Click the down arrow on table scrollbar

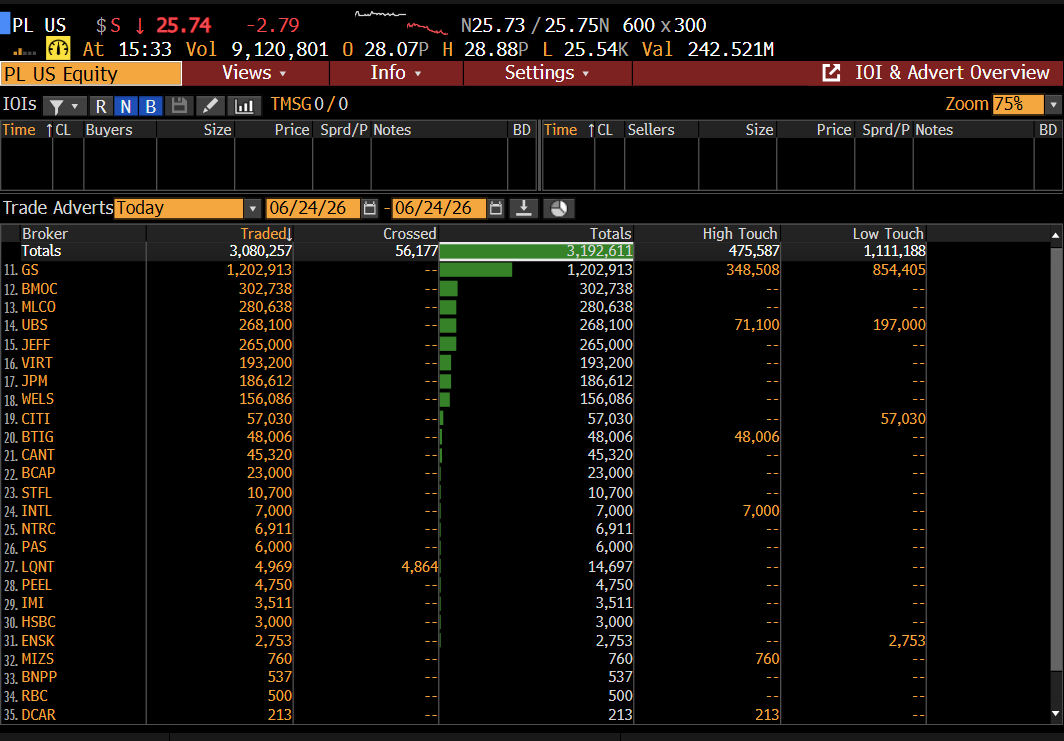click(x=1055, y=714)
